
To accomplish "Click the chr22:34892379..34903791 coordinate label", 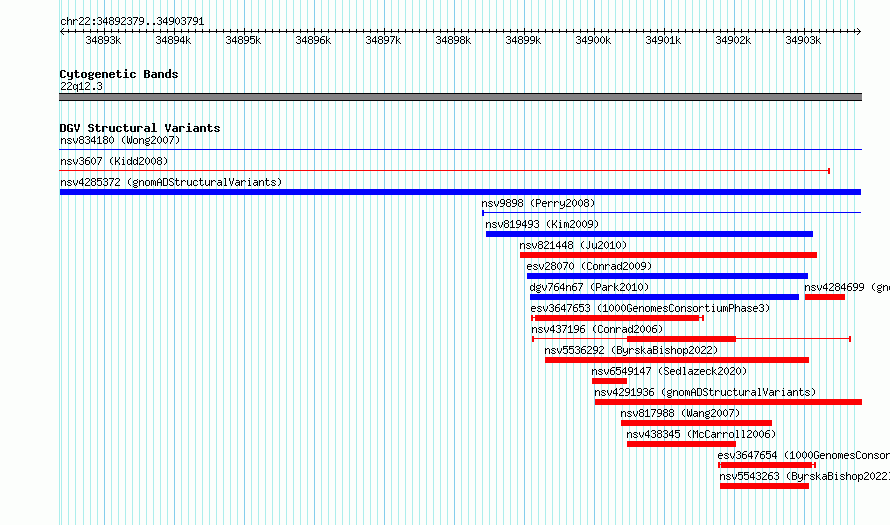I will (132, 21).
